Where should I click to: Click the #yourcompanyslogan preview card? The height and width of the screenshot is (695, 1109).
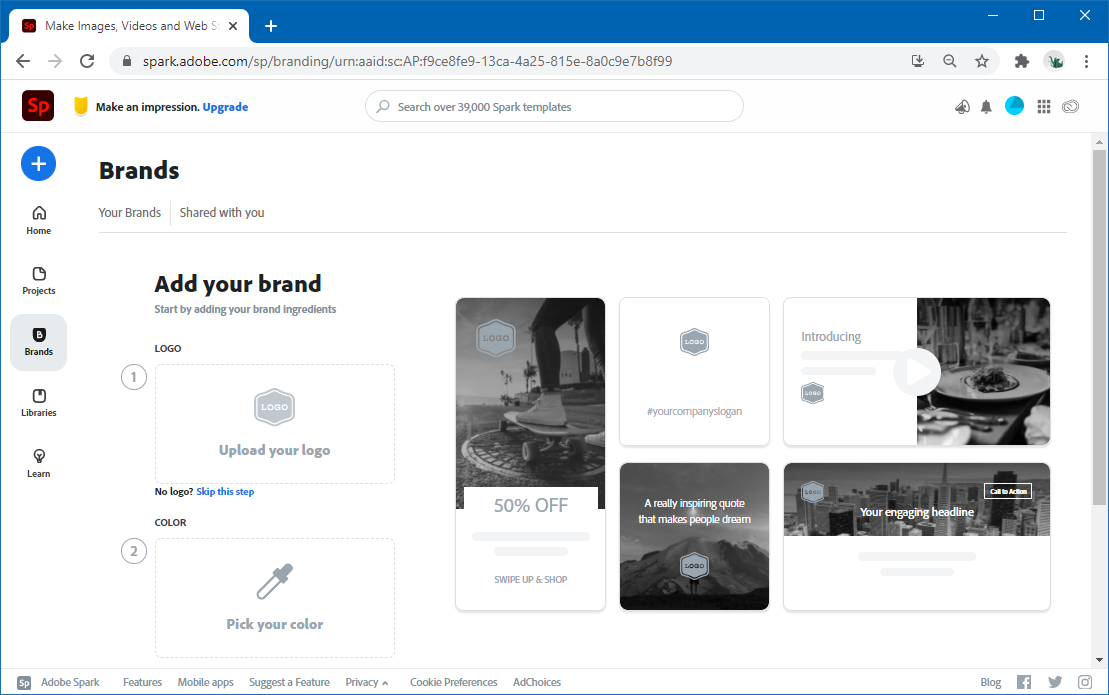click(x=695, y=371)
